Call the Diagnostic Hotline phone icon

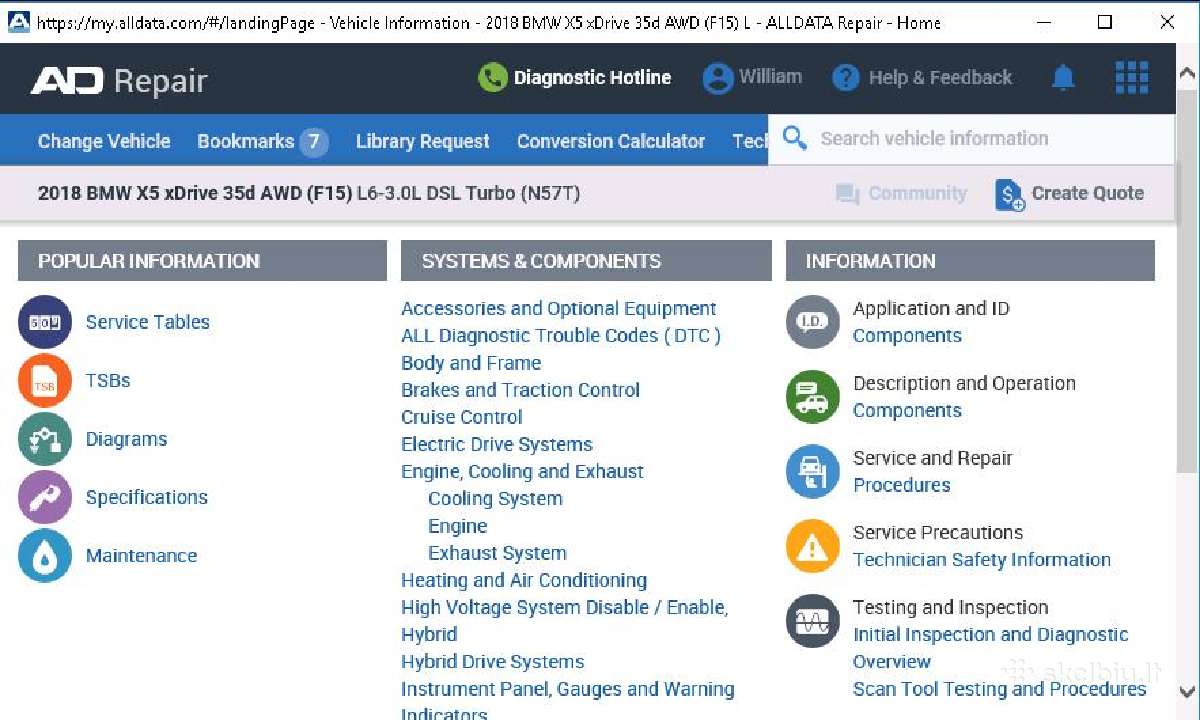pos(493,78)
